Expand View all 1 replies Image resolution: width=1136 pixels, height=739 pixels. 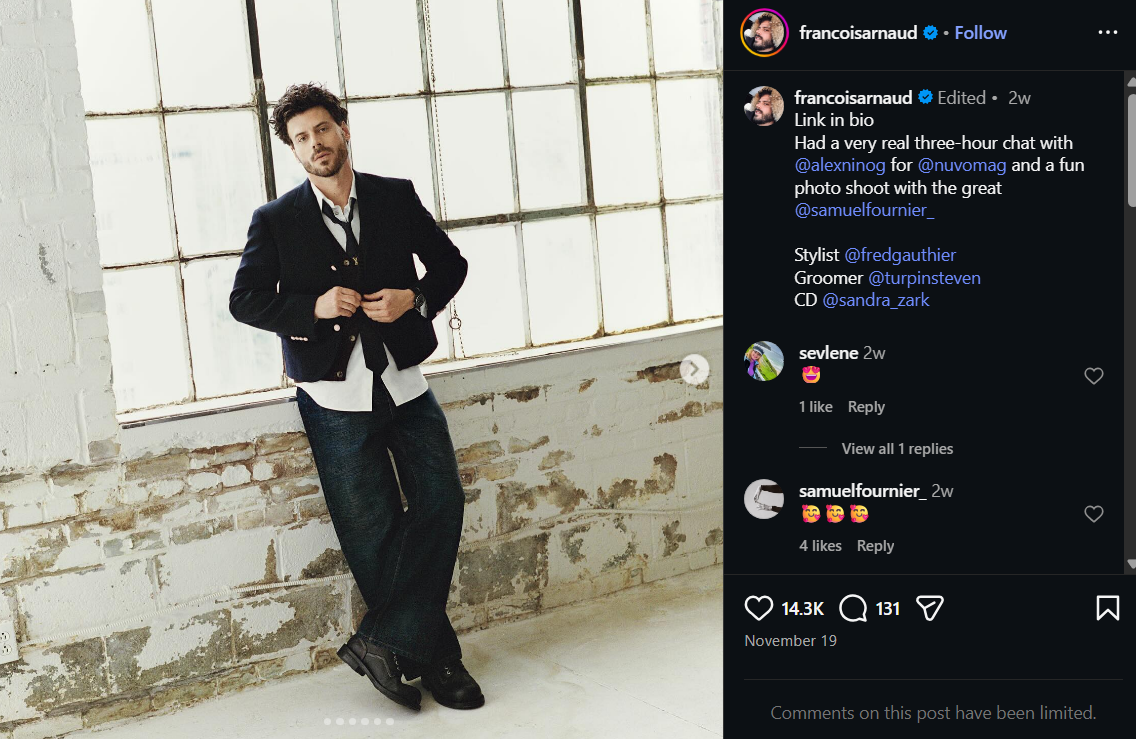pos(897,449)
